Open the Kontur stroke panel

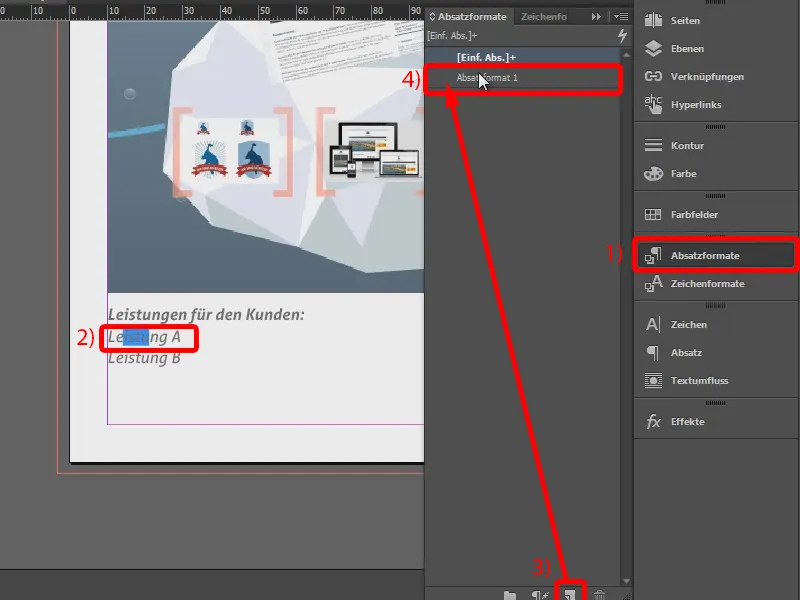click(x=653, y=145)
